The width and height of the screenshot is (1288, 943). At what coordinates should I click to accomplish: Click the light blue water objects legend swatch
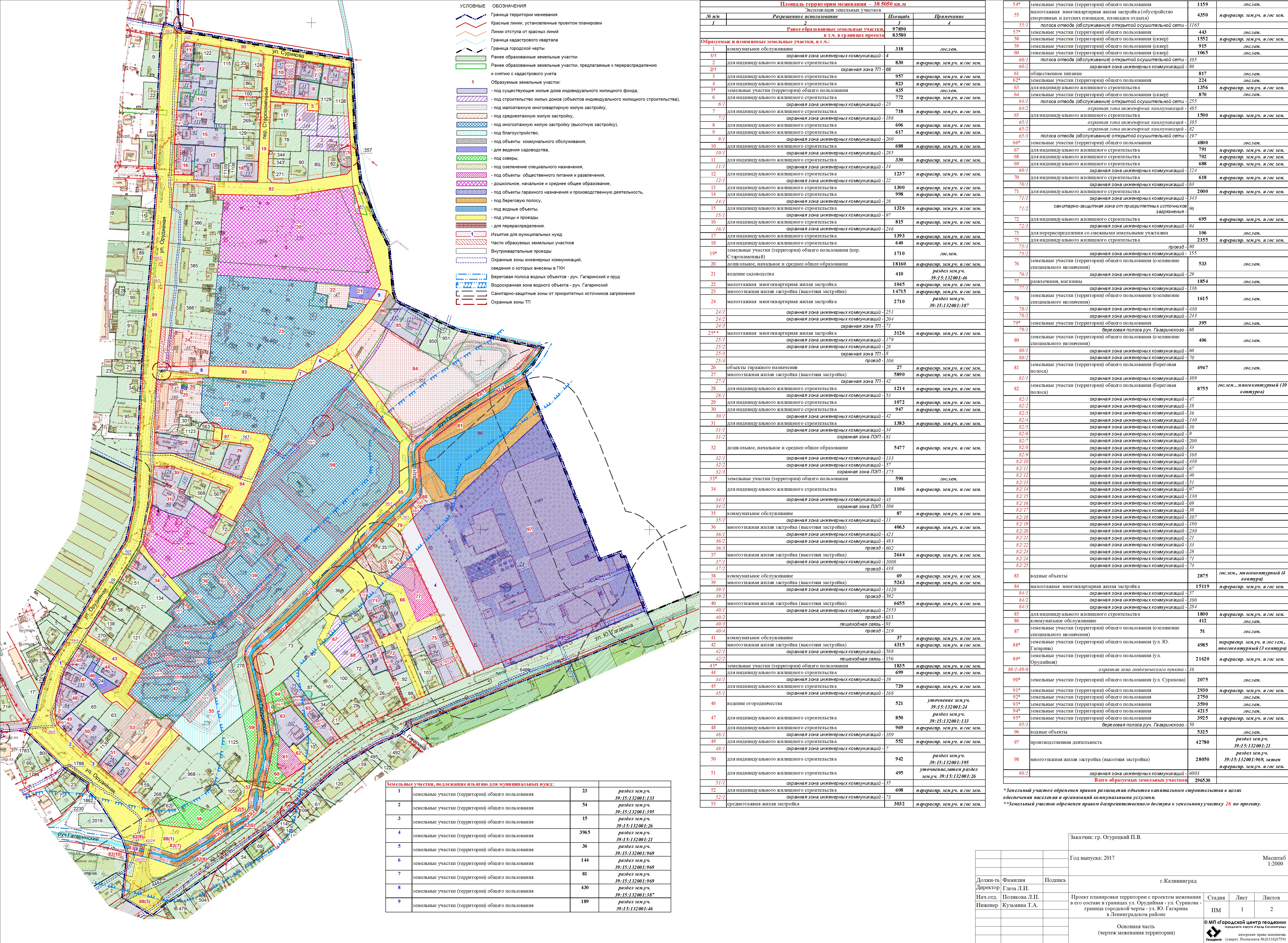pos(471,209)
